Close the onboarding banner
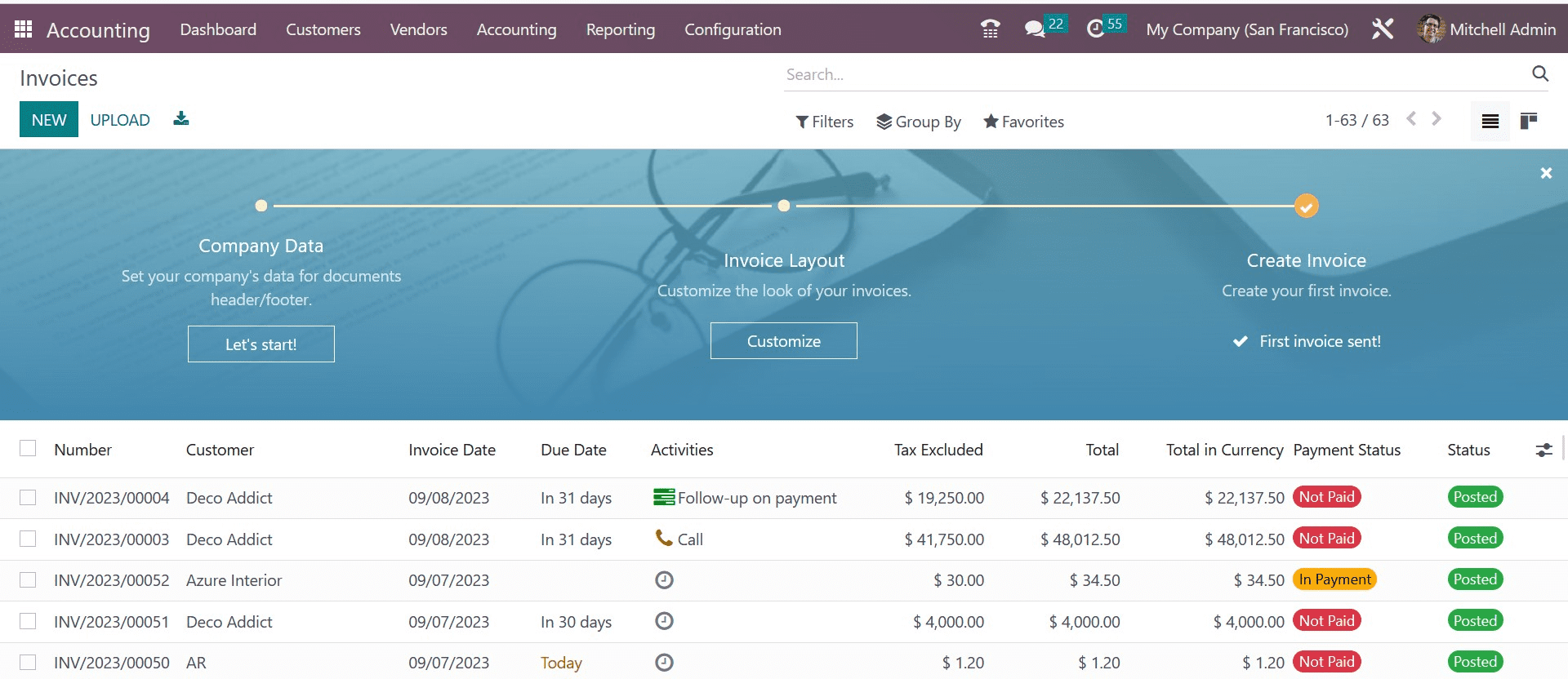Screen dimensions: 1568x679 tap(1546, 173)
